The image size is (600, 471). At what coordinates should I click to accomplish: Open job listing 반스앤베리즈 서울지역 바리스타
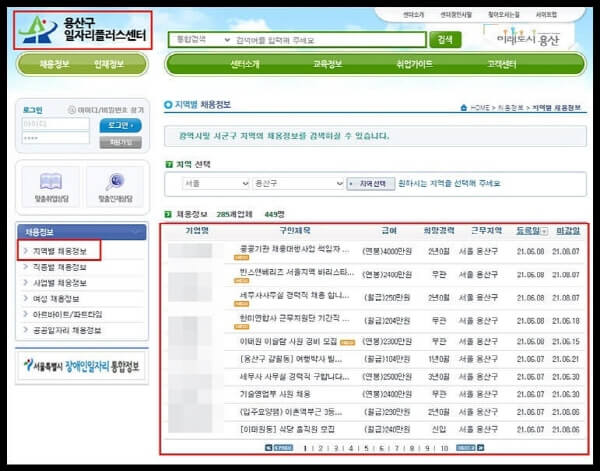[297, 272]
